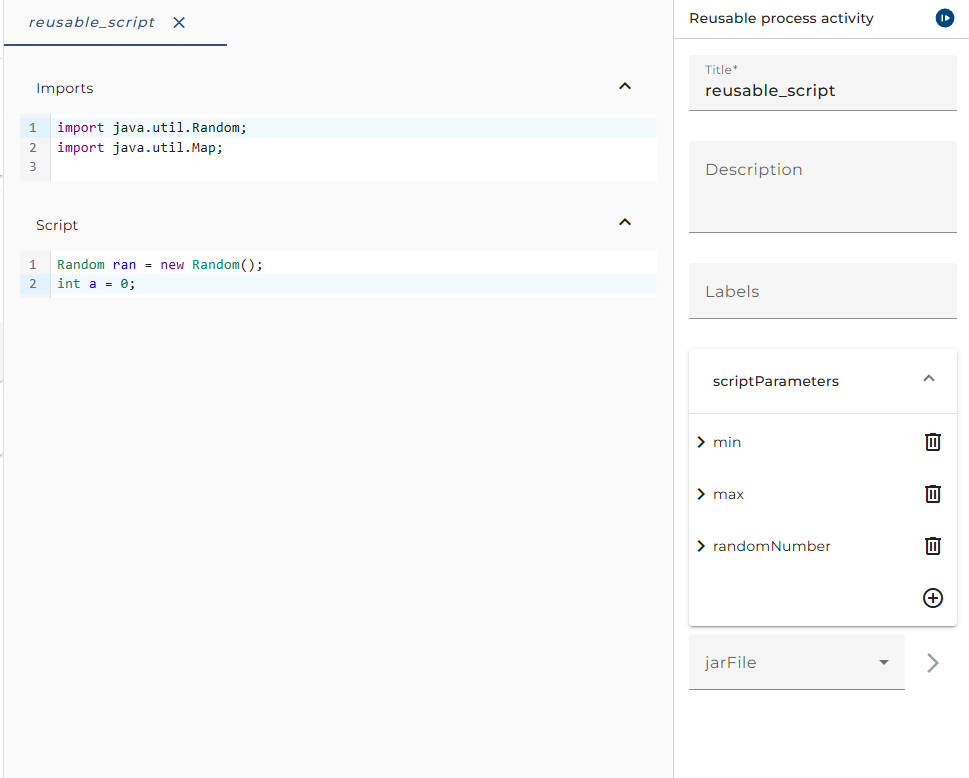This screenshot has width=969, height=778.
Task: Delete the randomNumber parameter
Action: click(933, 546)
